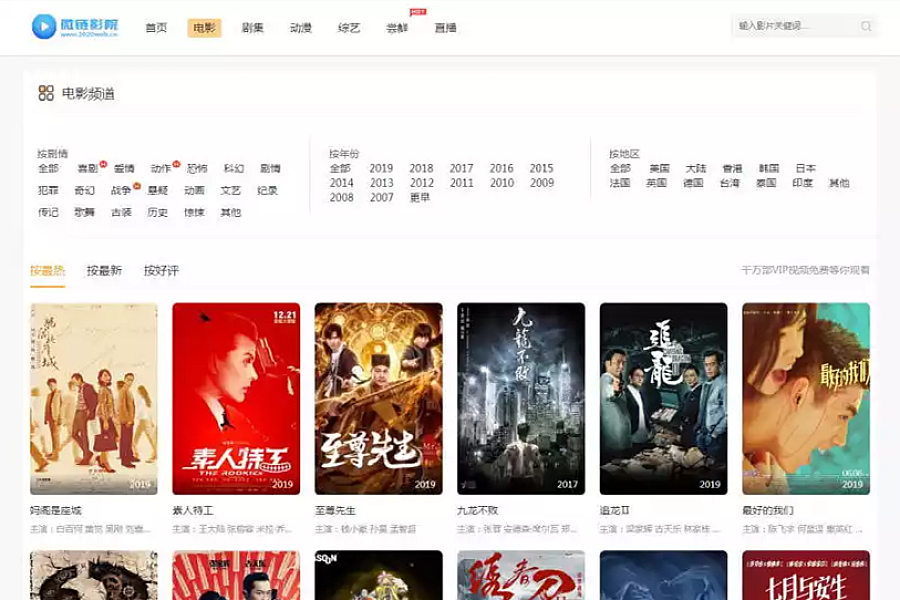The width and height of the screenshot is (900, 600).
Task: Open the 追龙Ⅱ movie poster
Action: pyautogui.click(x=664, y=398)
